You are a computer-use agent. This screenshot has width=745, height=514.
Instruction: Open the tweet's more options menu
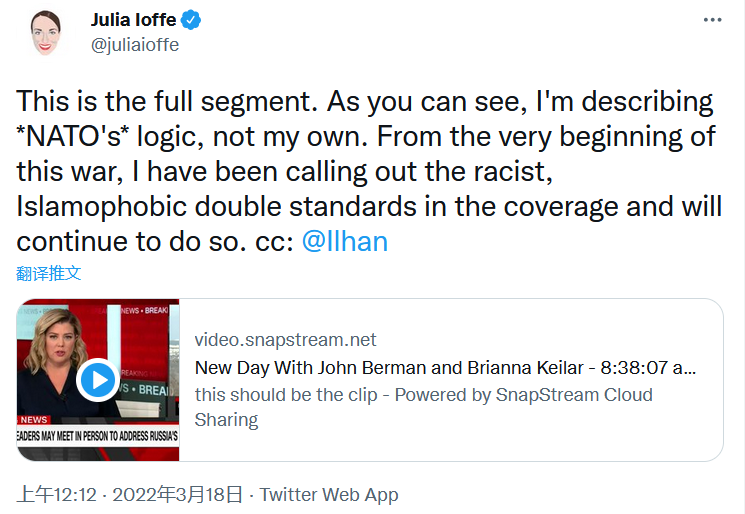point(712,20)
